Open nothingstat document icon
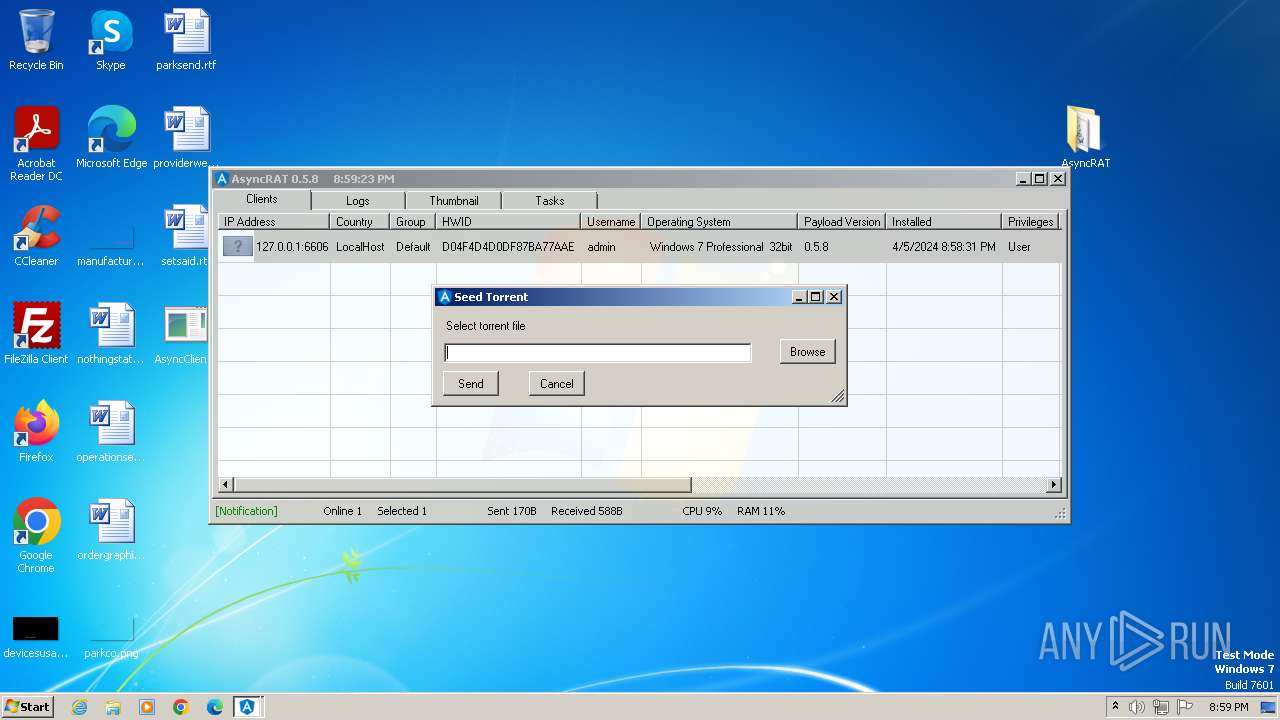 coord(111,334)
